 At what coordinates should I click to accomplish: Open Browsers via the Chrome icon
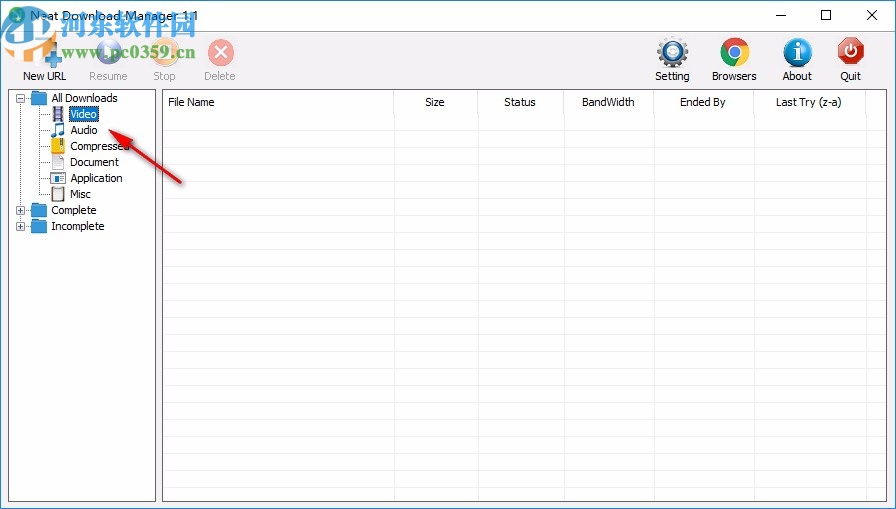(734, 53)
